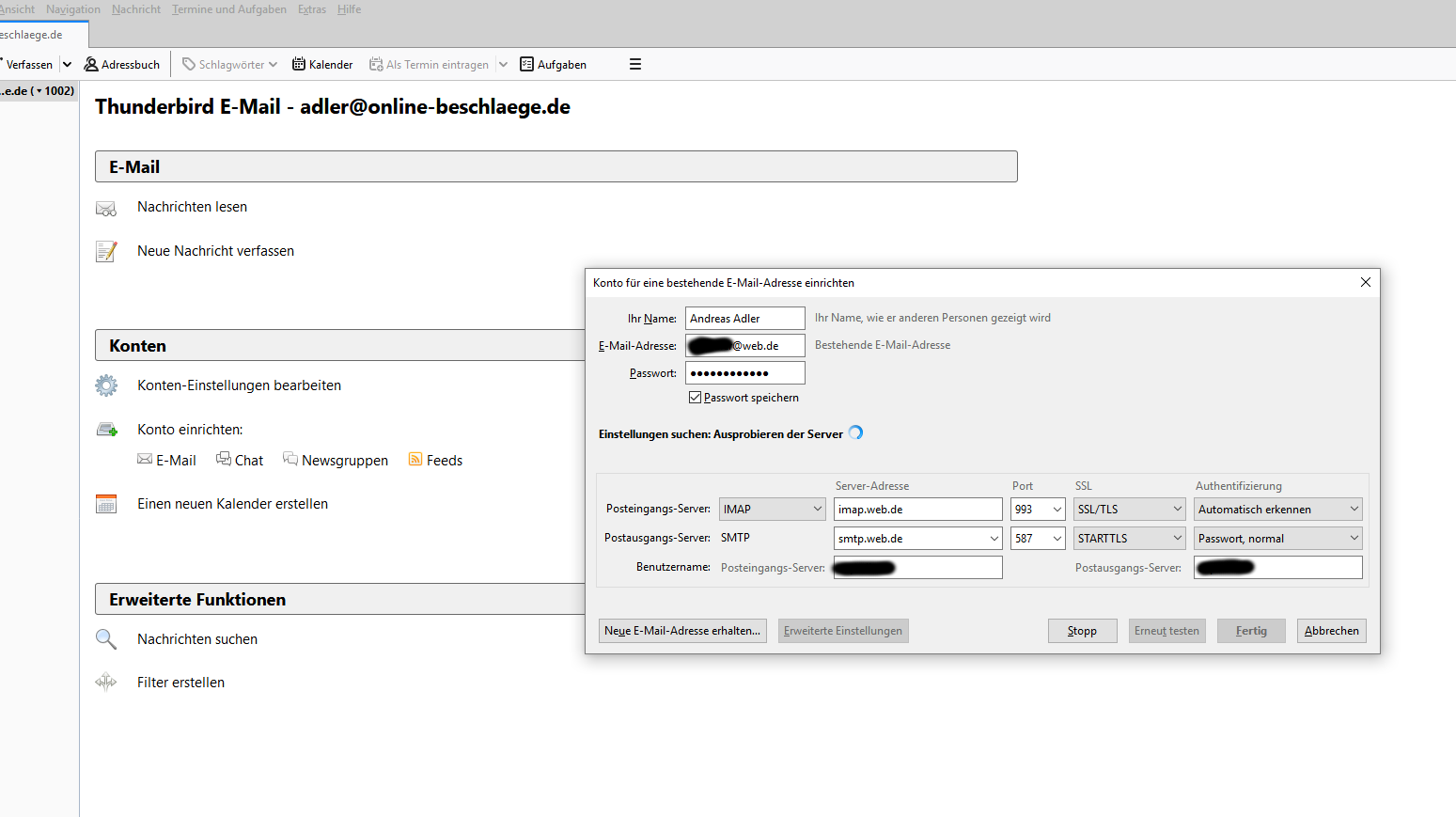Open the Navigation menu
Viewport: 1456px width, 817px height.
[x=73, y=9]
